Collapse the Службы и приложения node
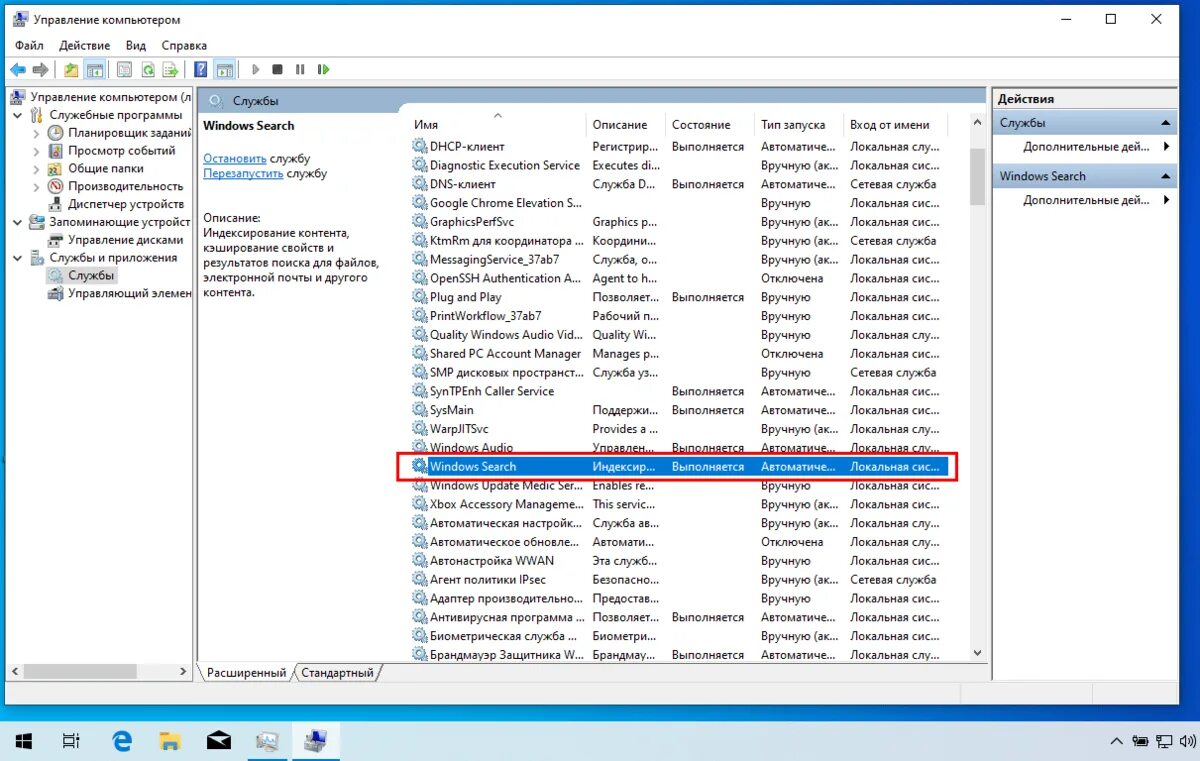This screenshot has height=761, width=1200. pos(19,258)
